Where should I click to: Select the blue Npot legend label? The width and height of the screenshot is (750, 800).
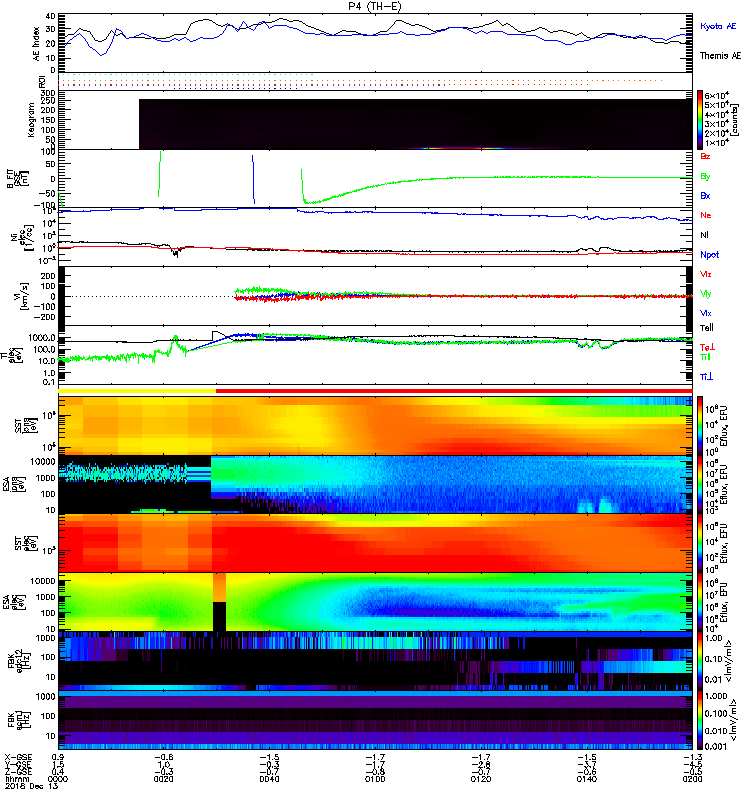(710, 255)
